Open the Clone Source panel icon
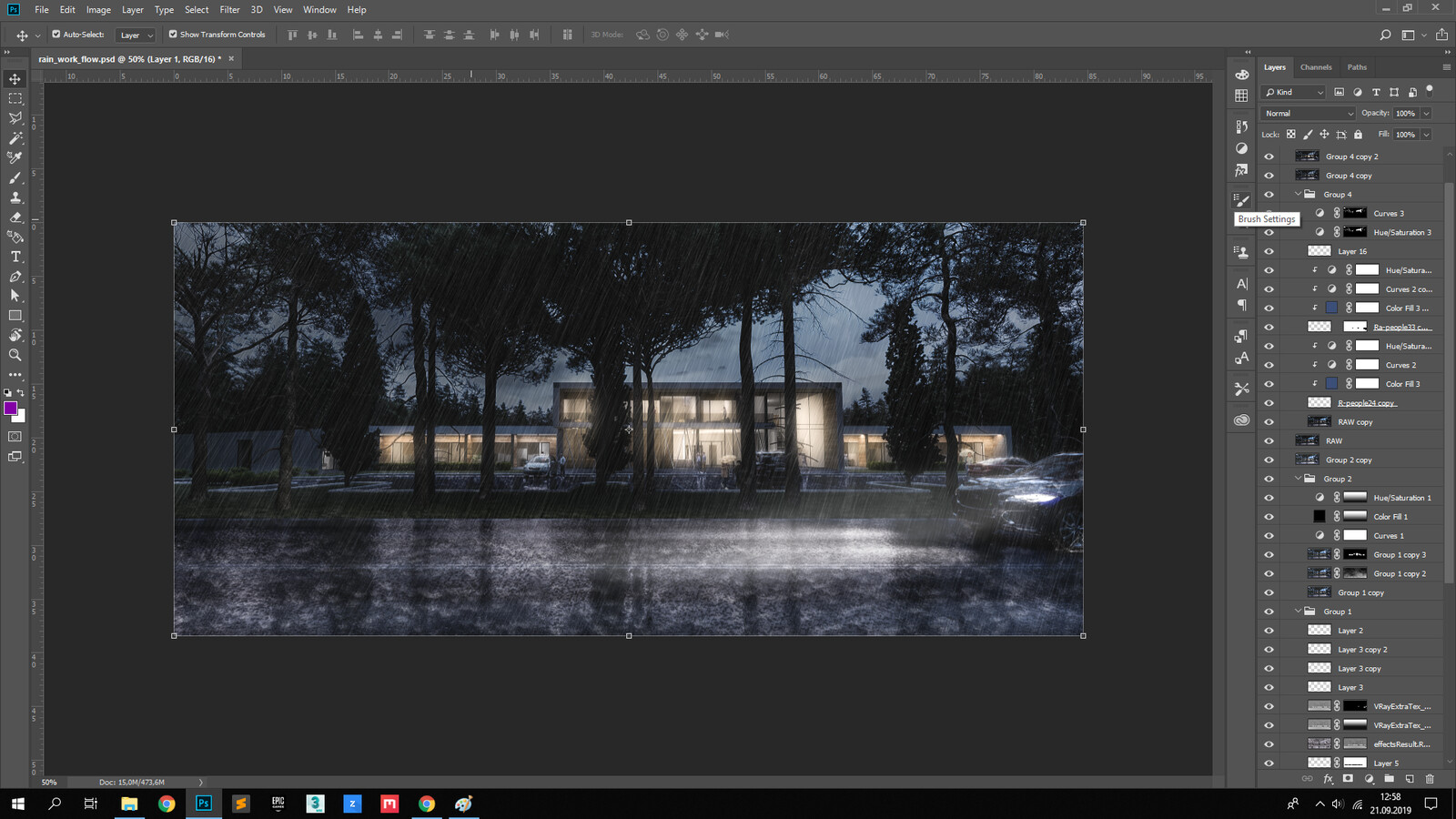This screenshot has width=1456, height=819. (x=1242, y=251)
